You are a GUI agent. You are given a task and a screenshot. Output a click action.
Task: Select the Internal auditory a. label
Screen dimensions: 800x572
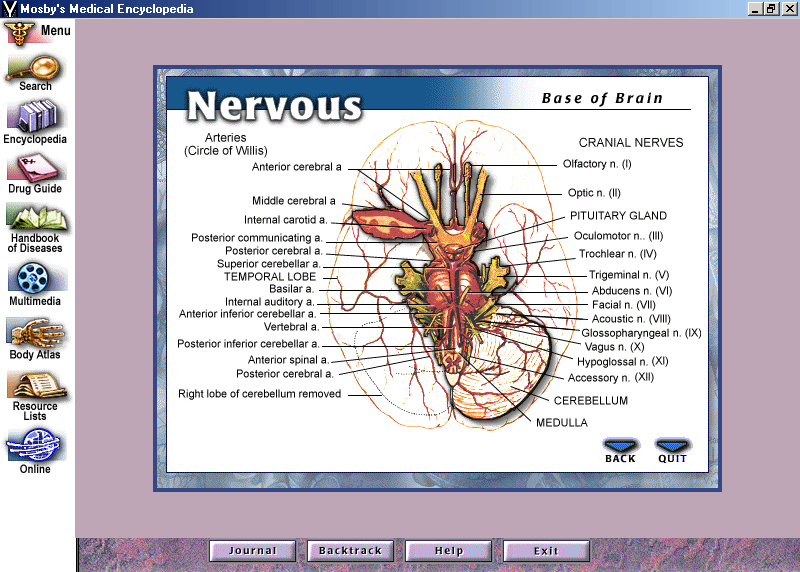coord(269,302)
